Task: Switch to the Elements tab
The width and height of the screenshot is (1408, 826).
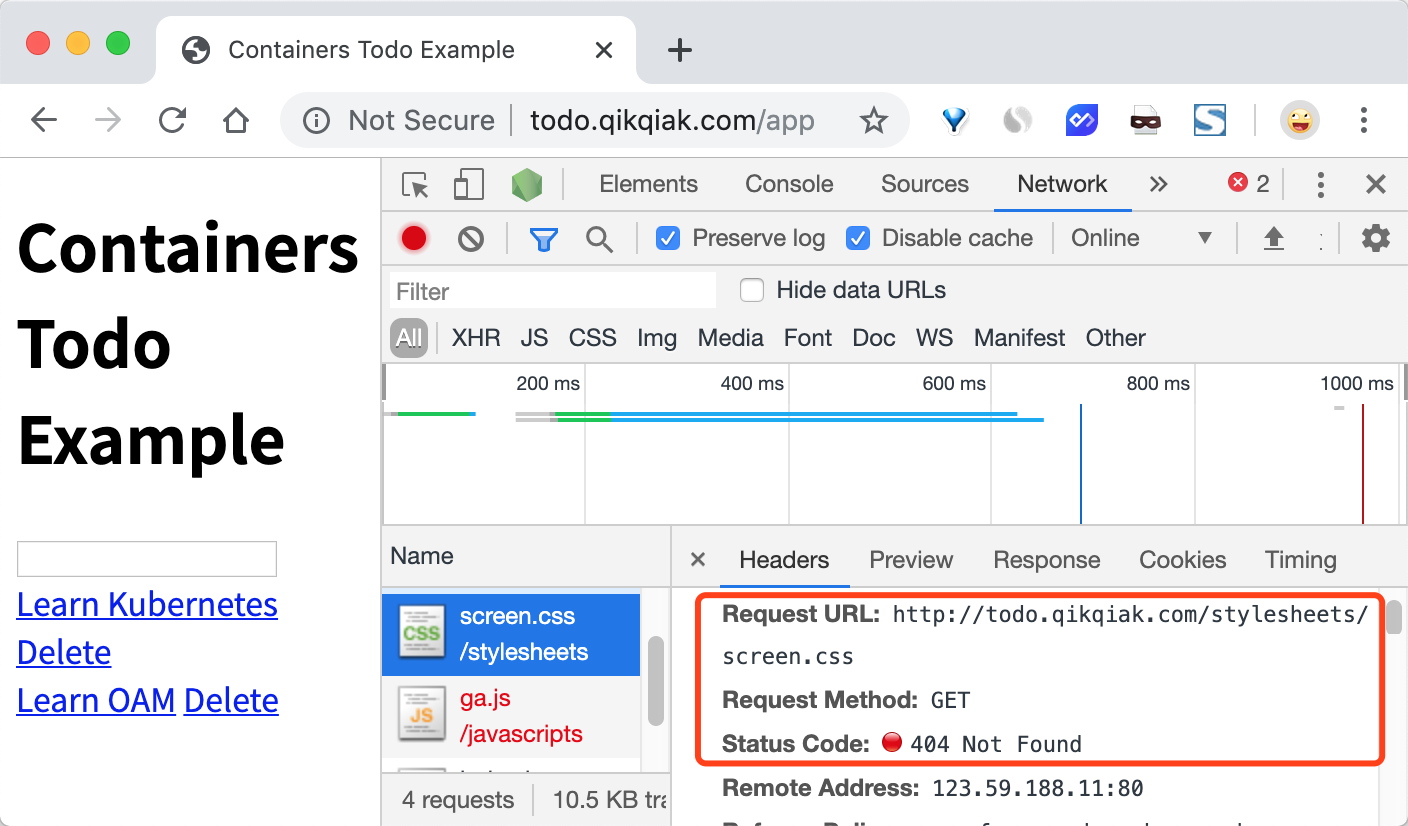Action: (x=648, y=184)
